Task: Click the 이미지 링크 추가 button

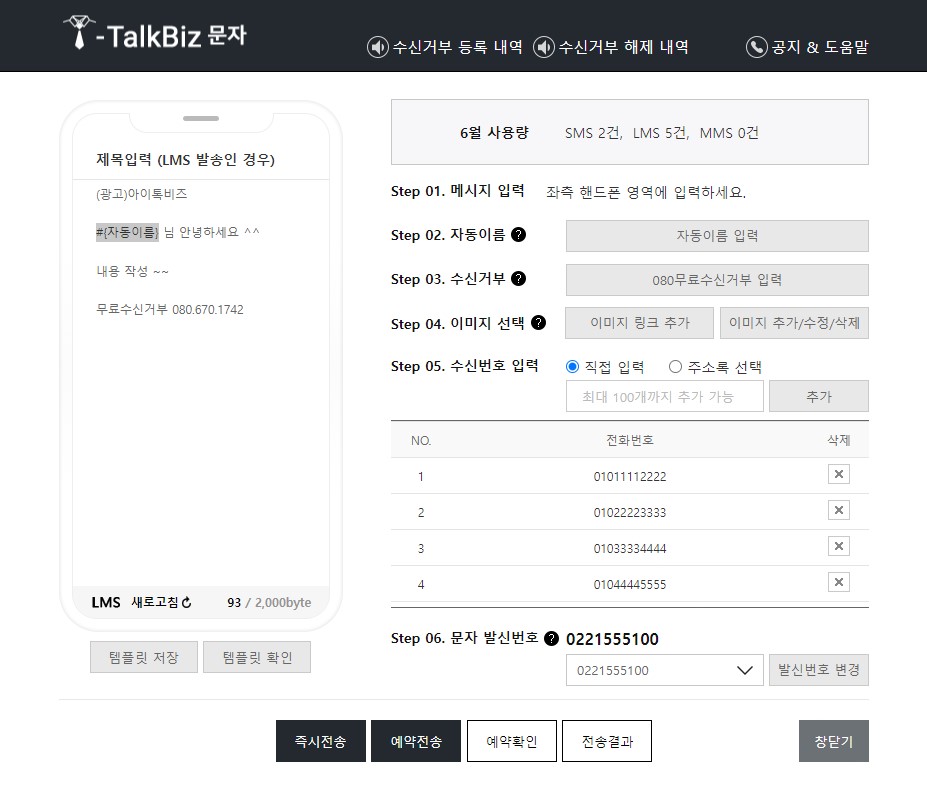Action: 640,323
